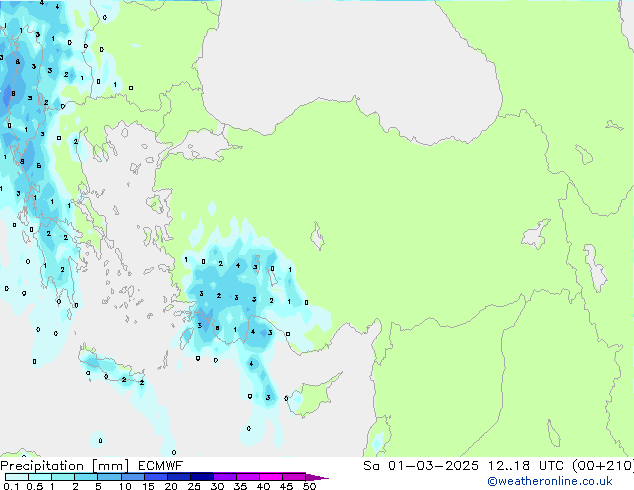634x490 pixels.
Task: Click the Sea of Marmara
Action: (202, 146)
